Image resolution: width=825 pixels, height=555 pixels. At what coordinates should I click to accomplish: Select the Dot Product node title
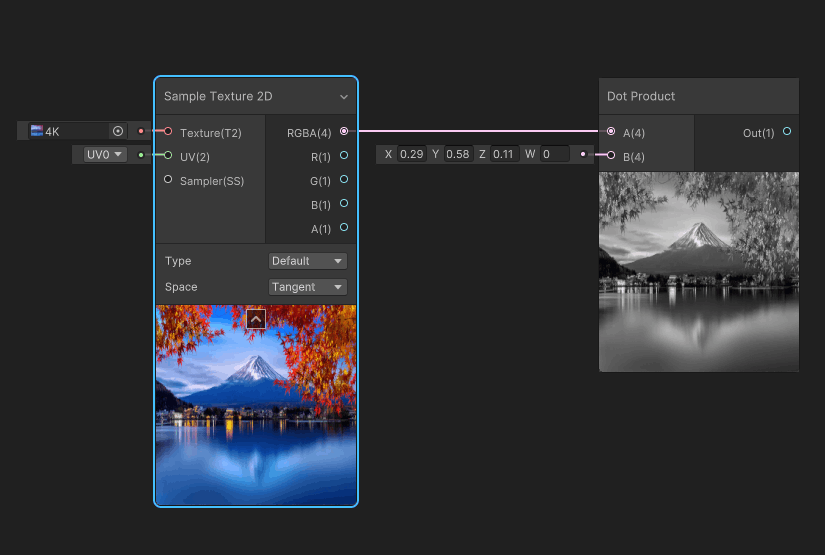(x=641, y=96)
